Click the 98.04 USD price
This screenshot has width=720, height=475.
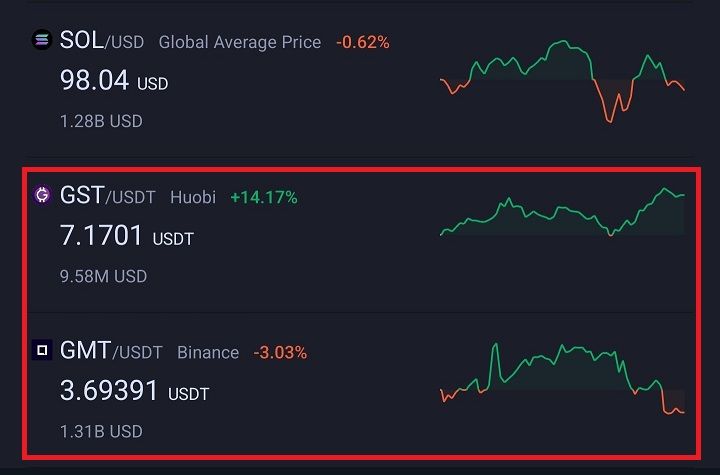click(x=114, y=81)
